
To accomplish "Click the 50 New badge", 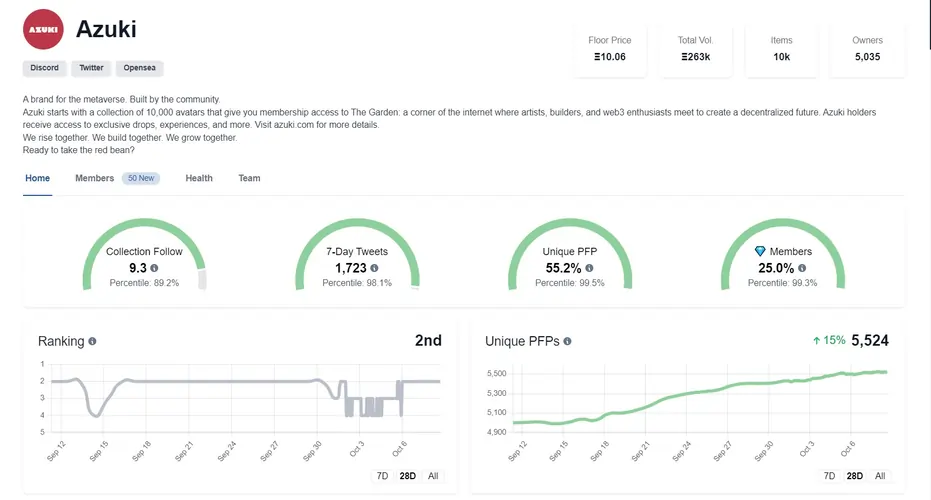I will 141,178.
